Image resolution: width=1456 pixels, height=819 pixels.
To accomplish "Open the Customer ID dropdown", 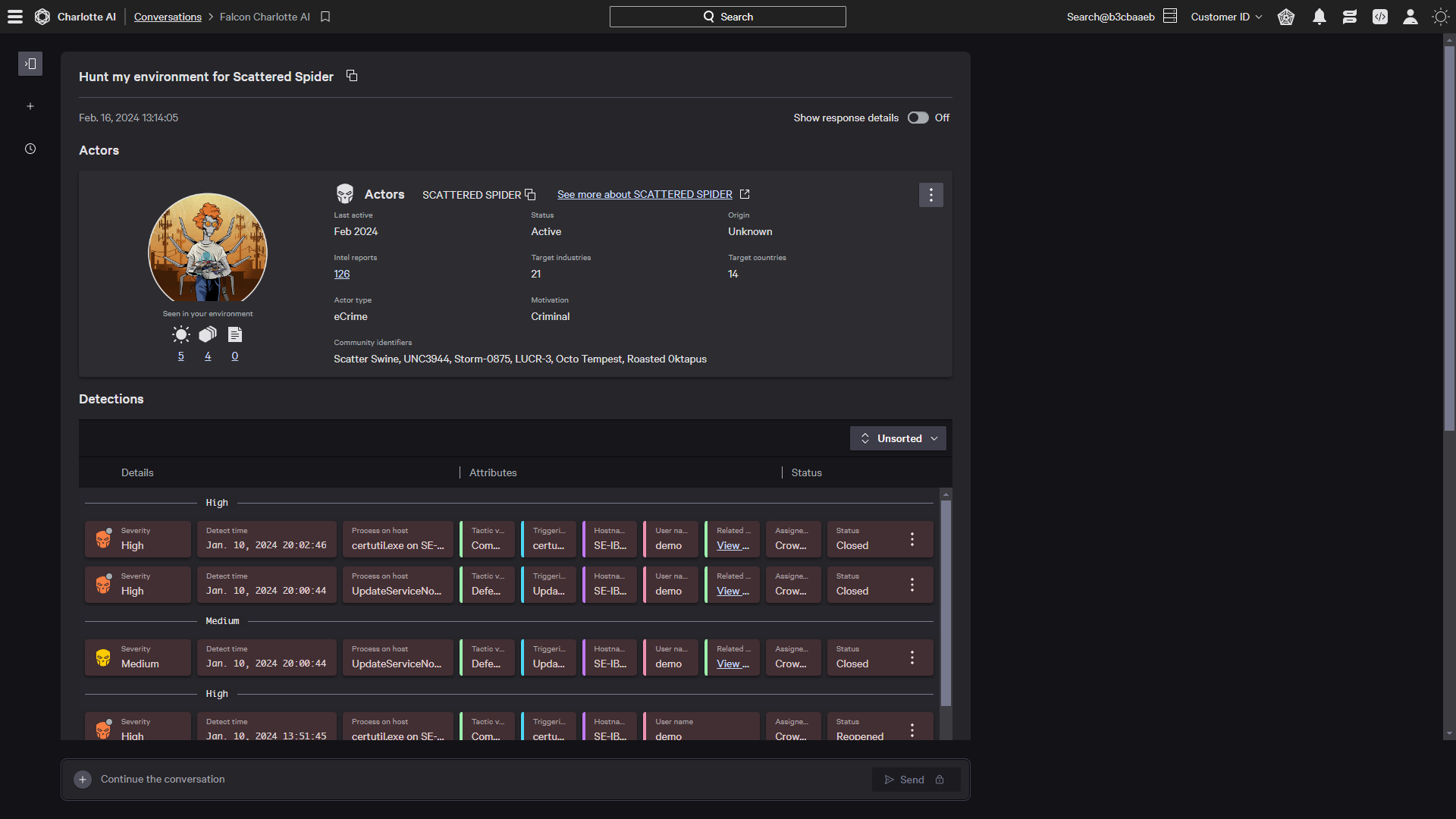I will [1226, 17].
